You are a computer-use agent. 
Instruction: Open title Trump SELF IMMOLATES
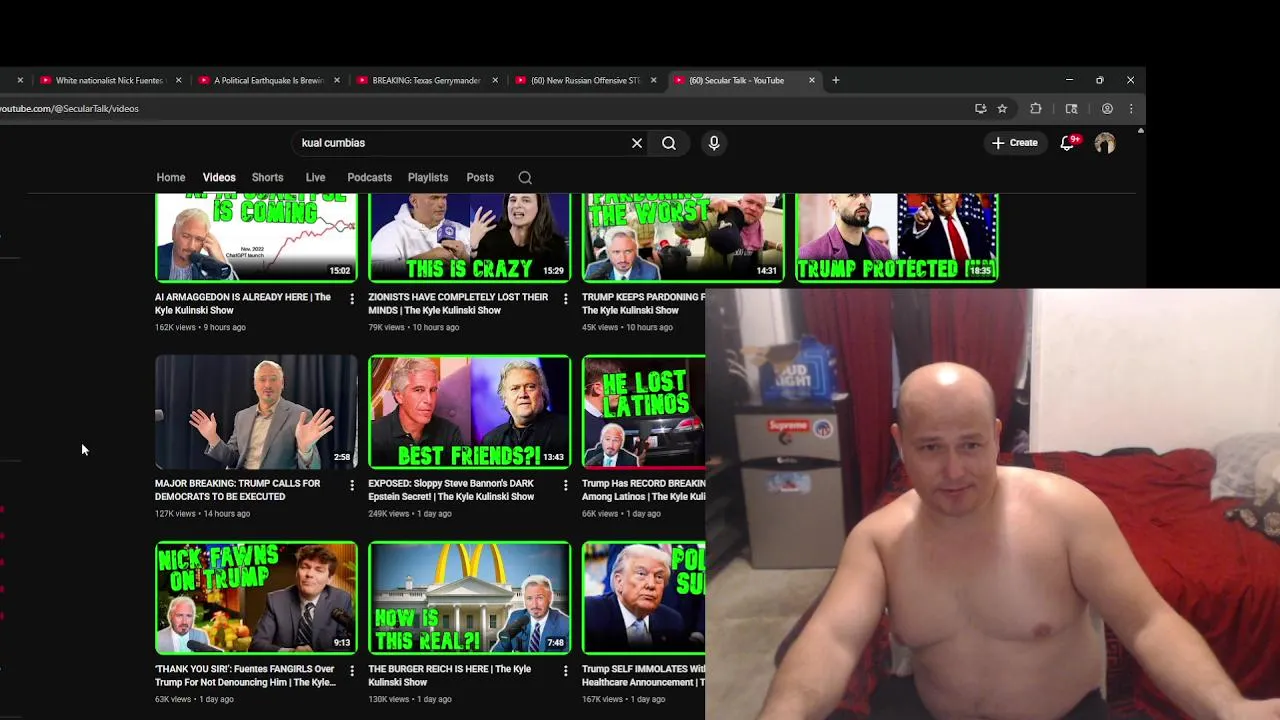(643, 676)
